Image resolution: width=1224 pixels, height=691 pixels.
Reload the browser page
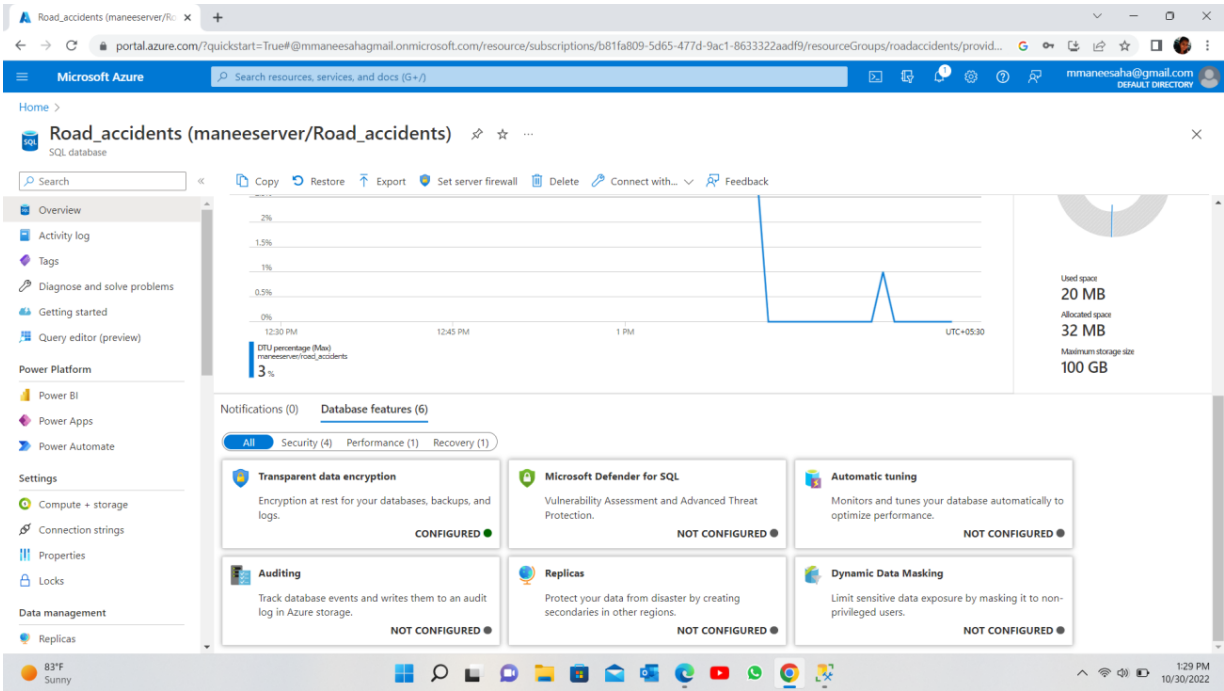pyautogui.click(x=71, y=46)
